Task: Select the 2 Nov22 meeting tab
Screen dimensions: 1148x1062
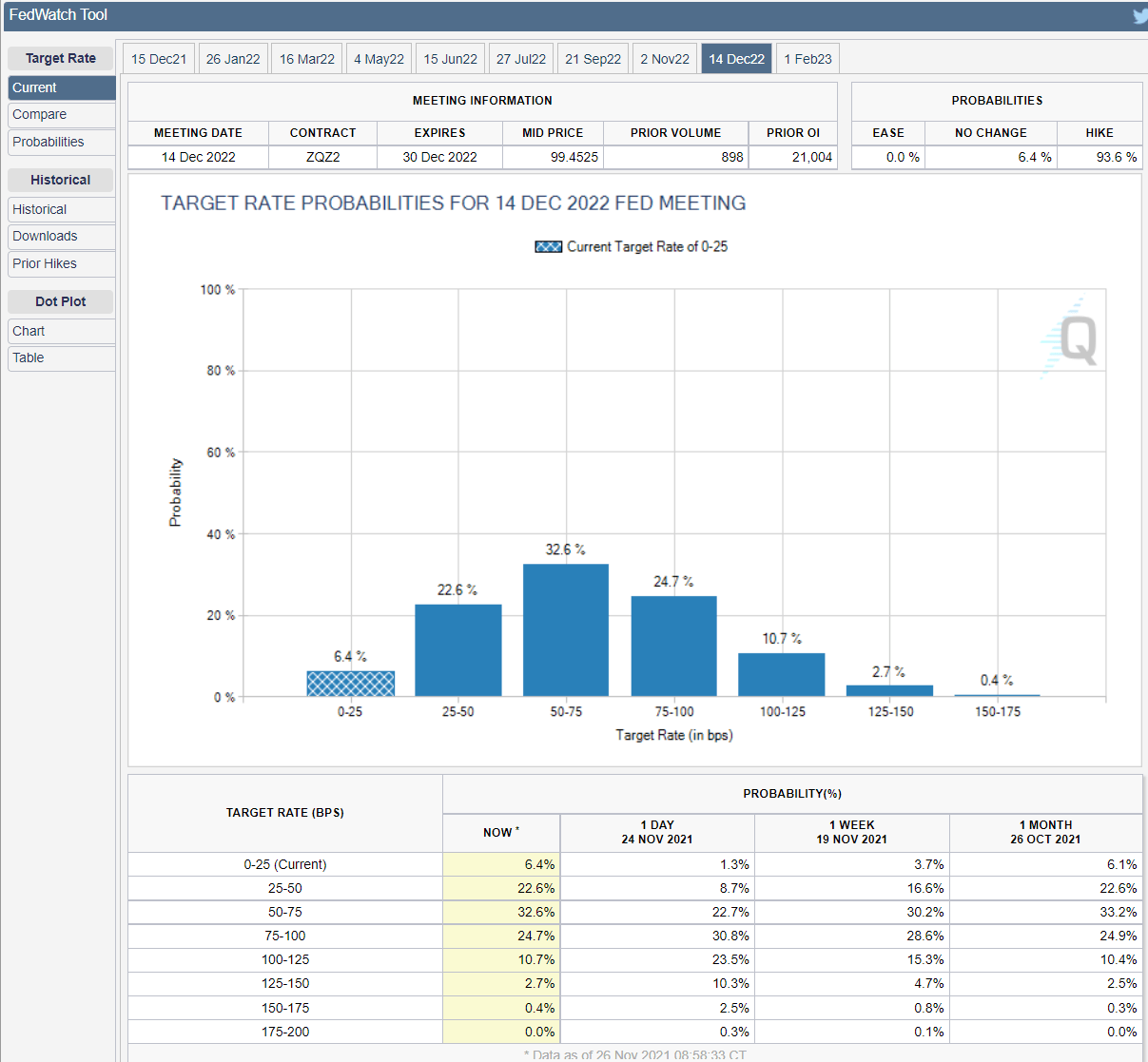Action: tap(664, 59)
